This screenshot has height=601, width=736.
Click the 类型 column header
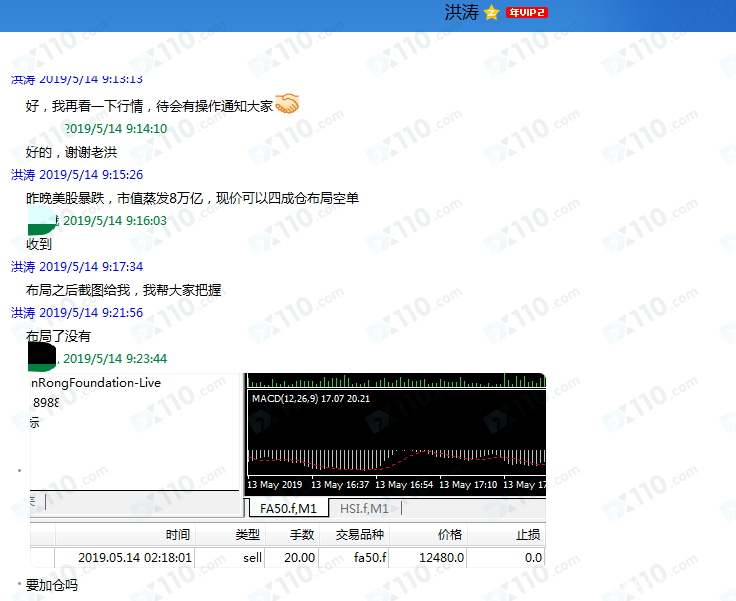click(247, 535)
